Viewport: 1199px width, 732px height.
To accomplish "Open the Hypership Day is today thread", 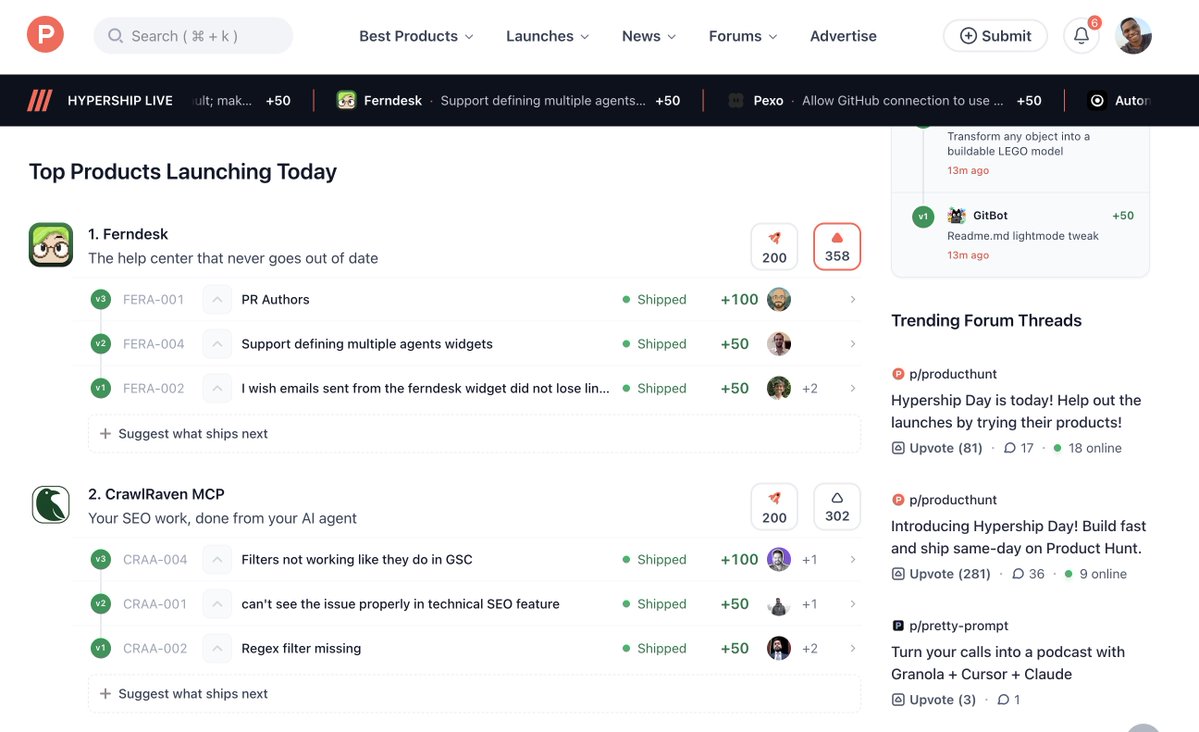I will click(1016, 412).
